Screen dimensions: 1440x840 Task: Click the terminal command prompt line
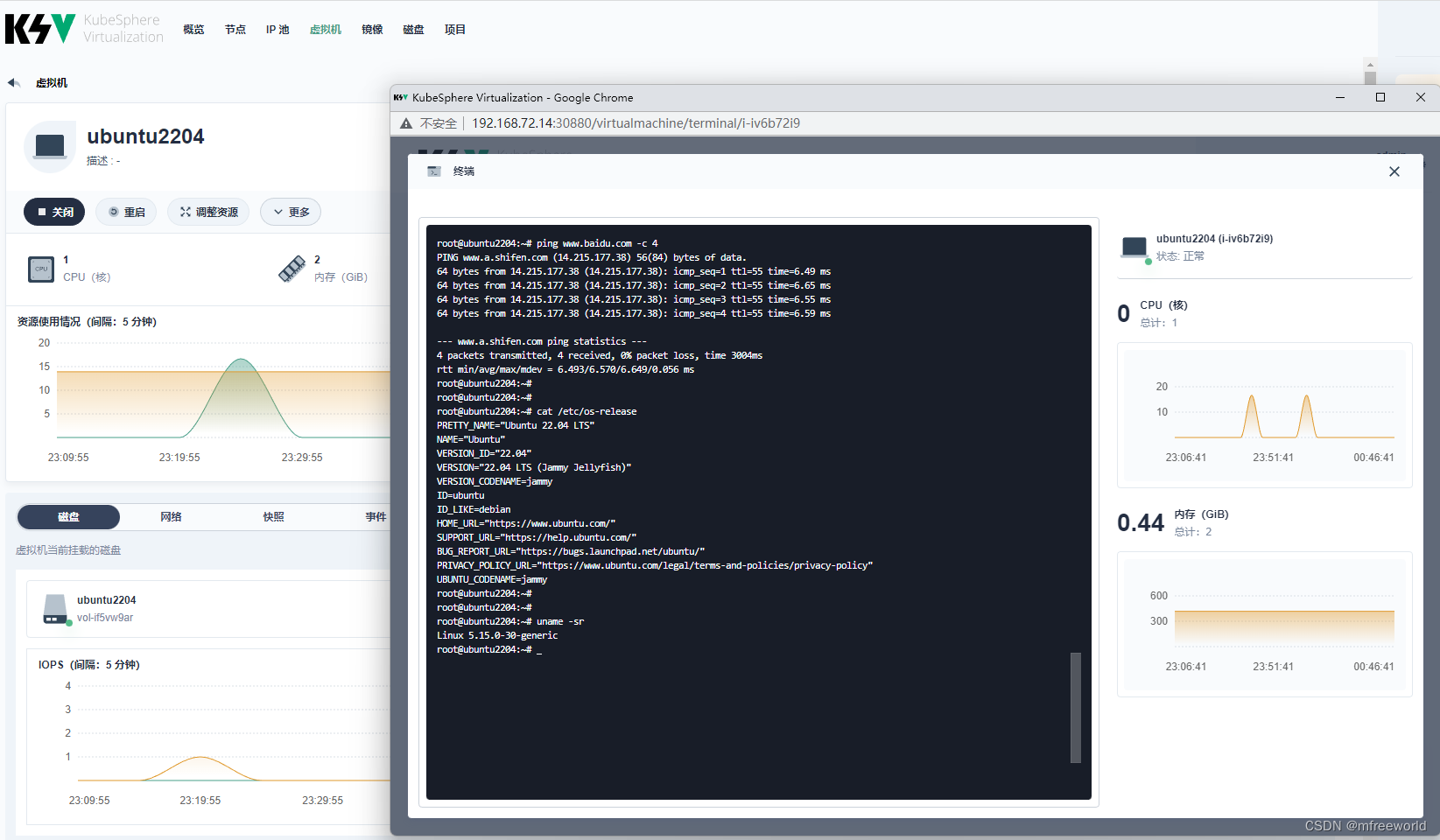(489, 649)
